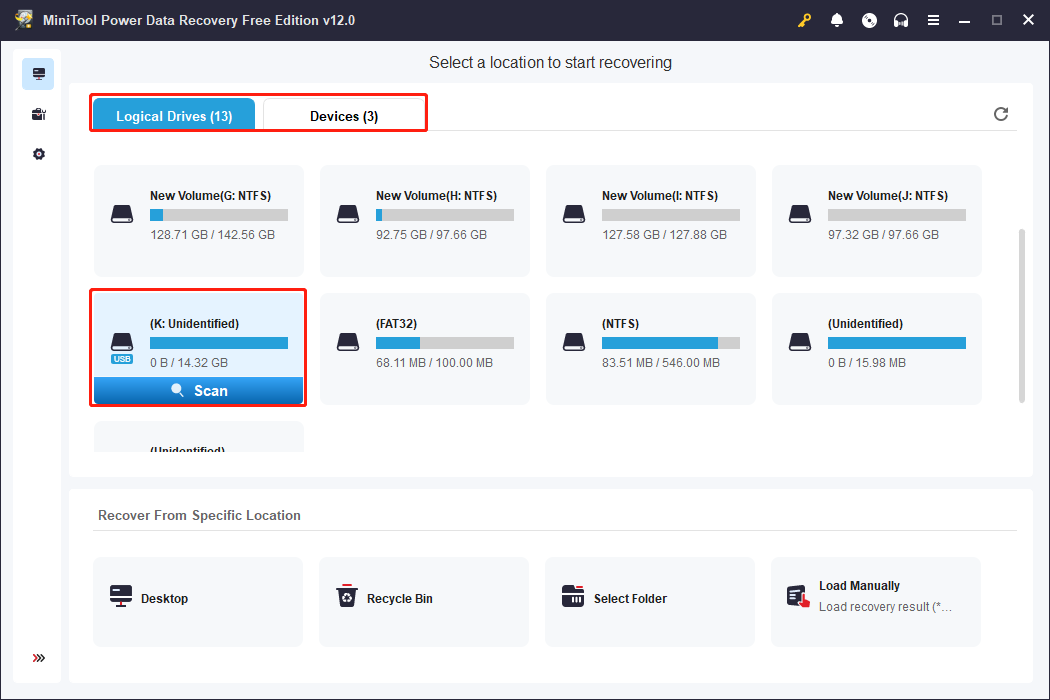Screen dimensions: 1050x700
Task: Open support via the headphones icon
Action: pyautogui.click(x=901, y=20)
